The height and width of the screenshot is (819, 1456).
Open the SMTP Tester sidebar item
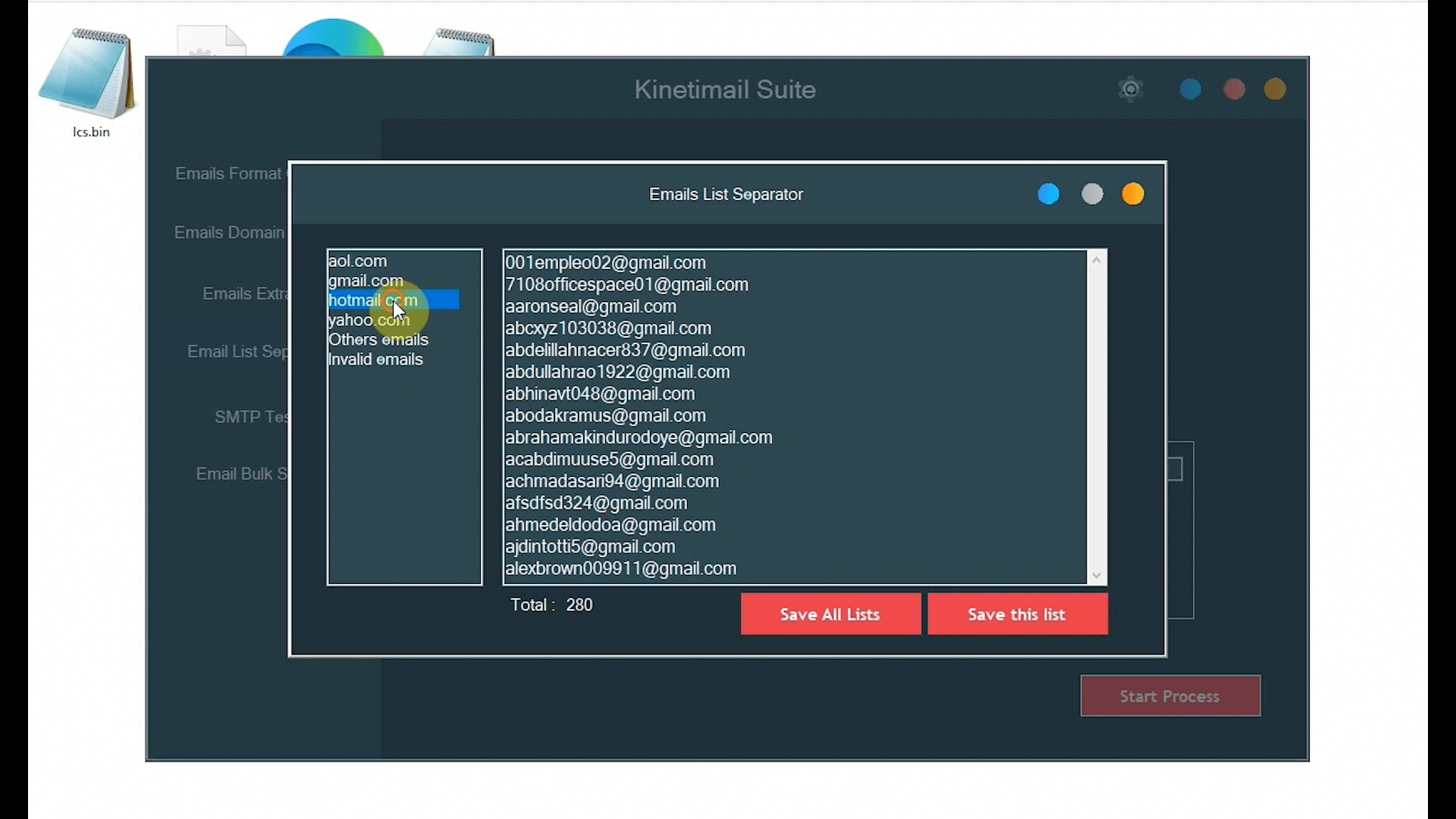point(251,417)
